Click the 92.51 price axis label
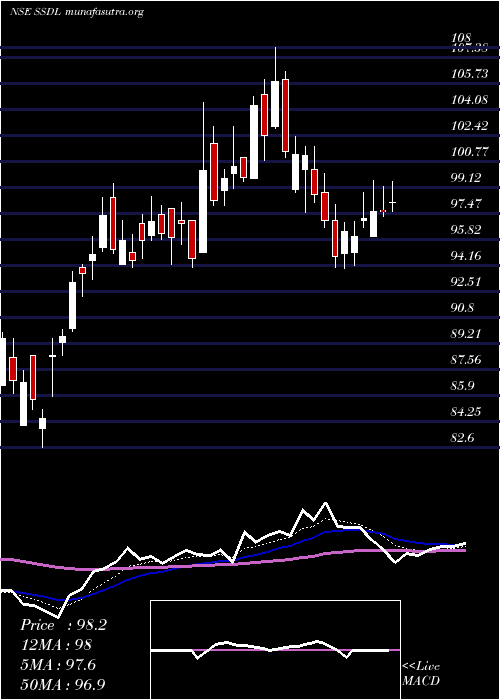500x700 pixels. [467, 282]
